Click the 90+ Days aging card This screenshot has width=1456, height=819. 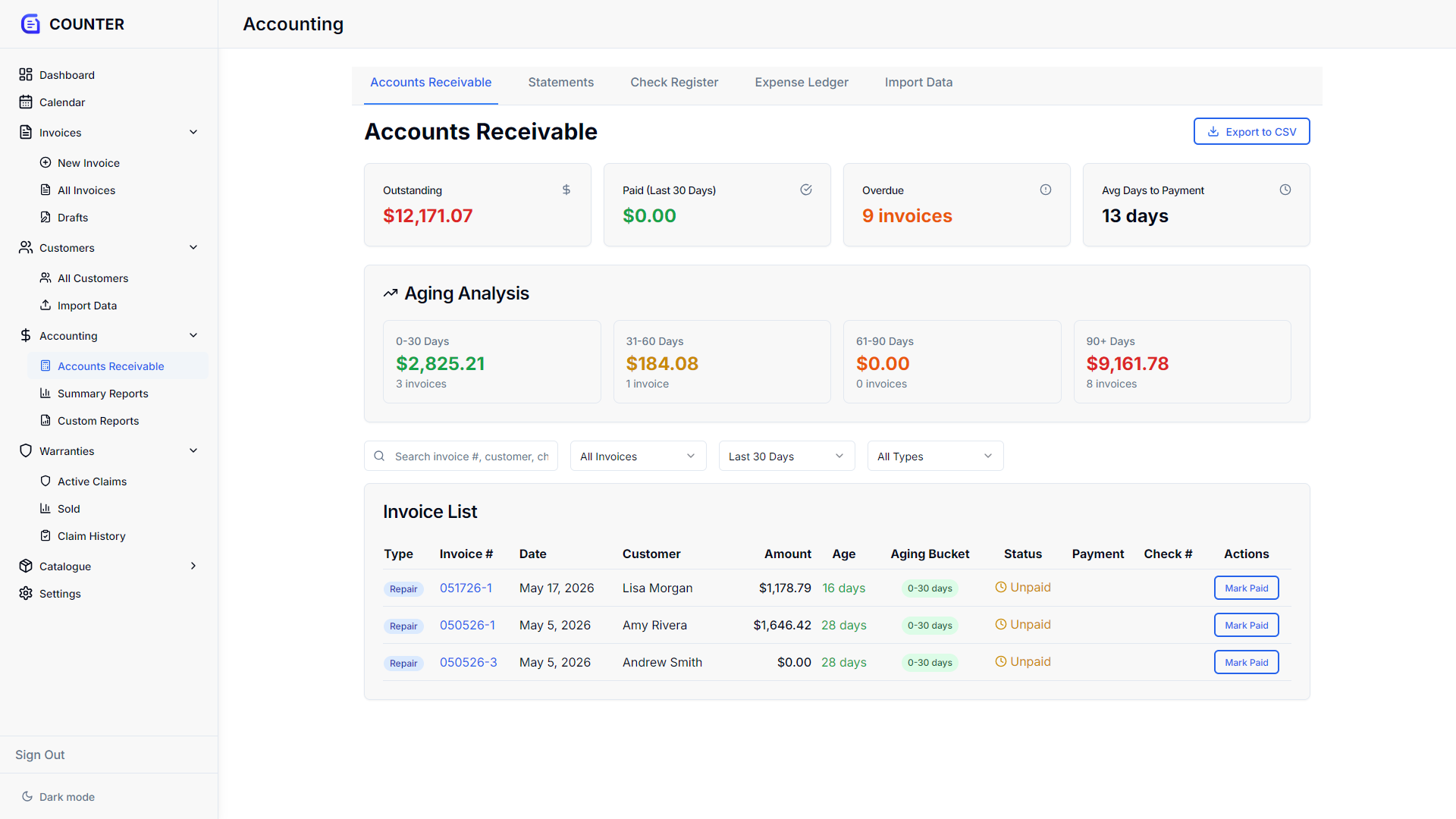(1182, 362)
